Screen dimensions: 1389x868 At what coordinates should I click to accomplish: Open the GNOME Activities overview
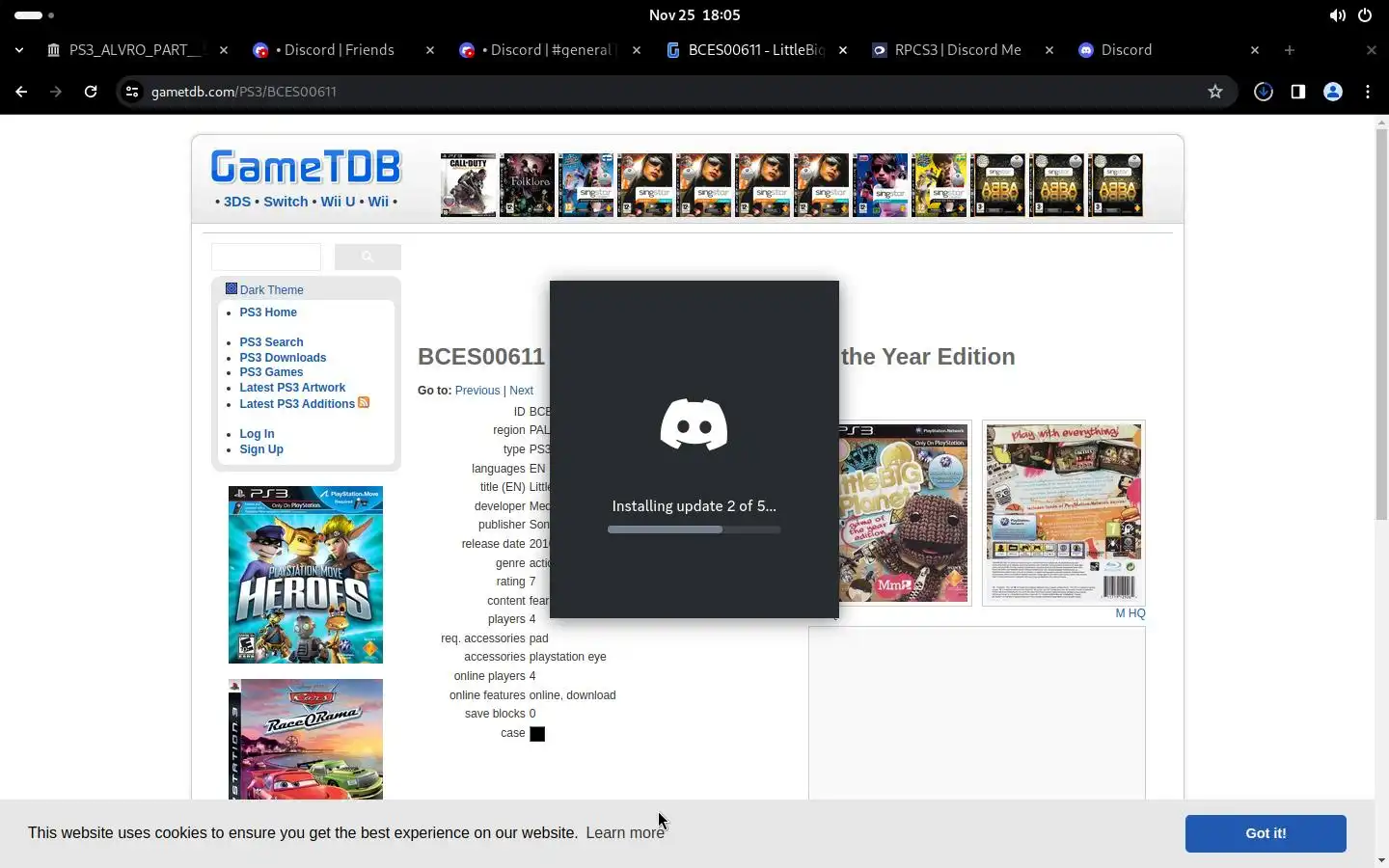coord(35,15)
